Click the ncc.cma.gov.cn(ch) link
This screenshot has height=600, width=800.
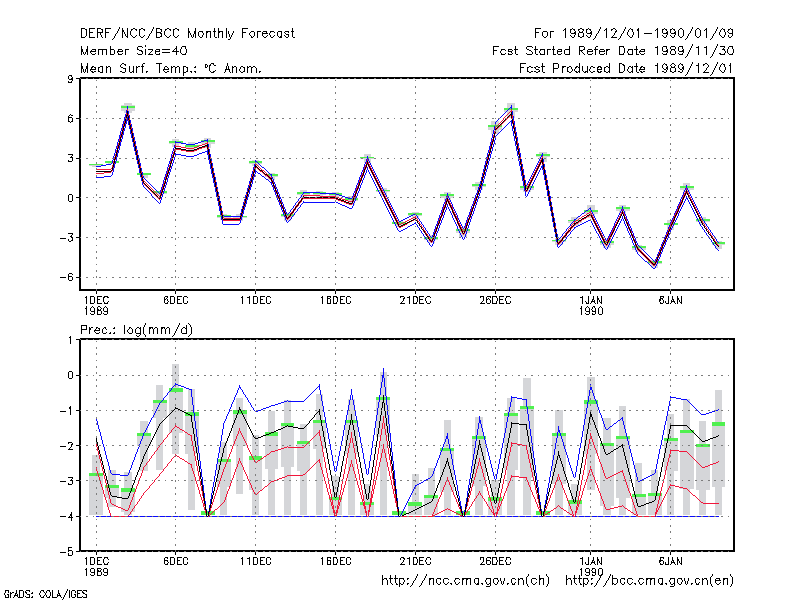[465, 581]
